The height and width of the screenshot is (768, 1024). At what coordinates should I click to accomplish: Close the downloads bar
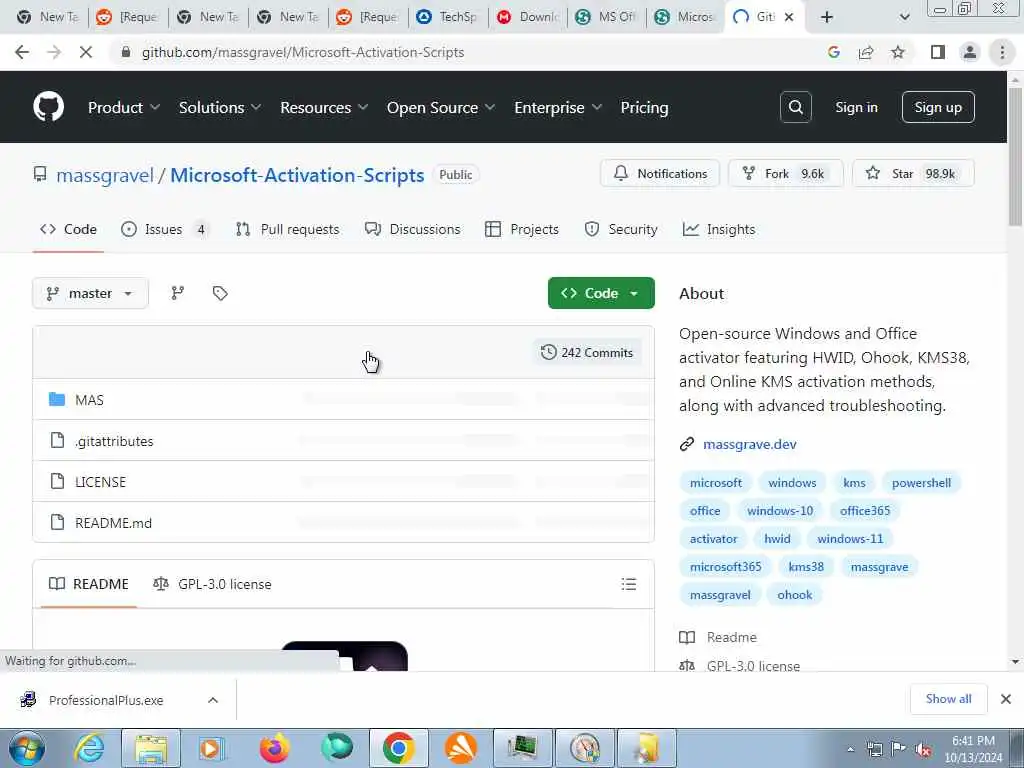pos(1006,699)
